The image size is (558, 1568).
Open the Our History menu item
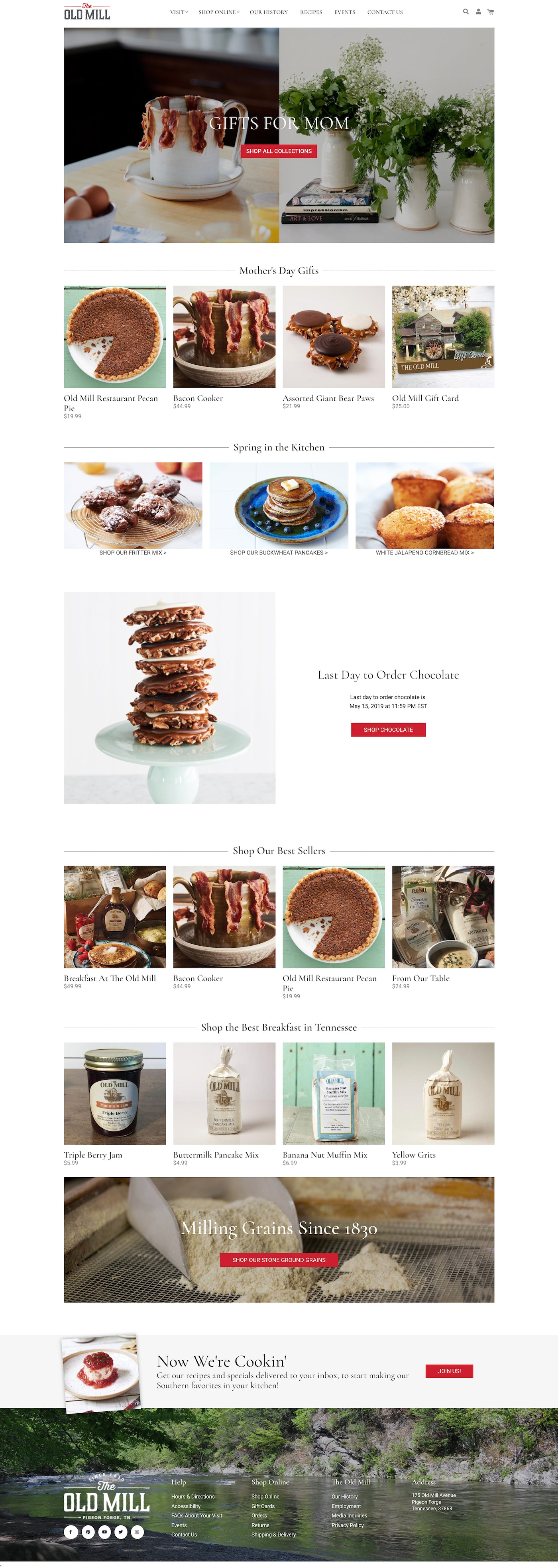(x=268, y=12)
